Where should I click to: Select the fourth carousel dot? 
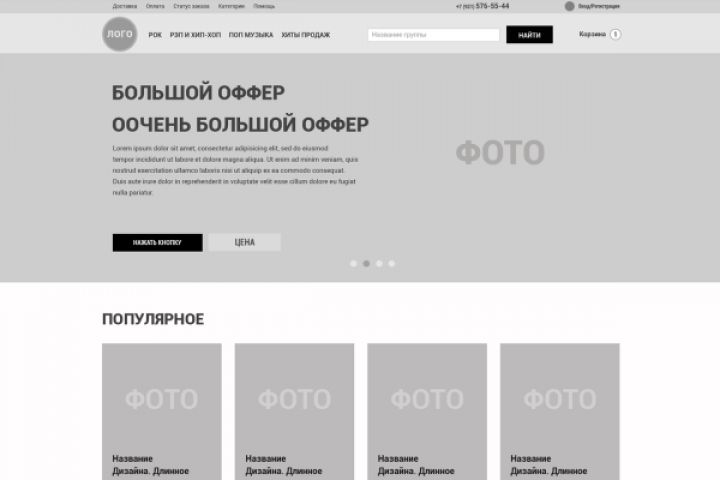pyautogui.click(x=391, y=264)
